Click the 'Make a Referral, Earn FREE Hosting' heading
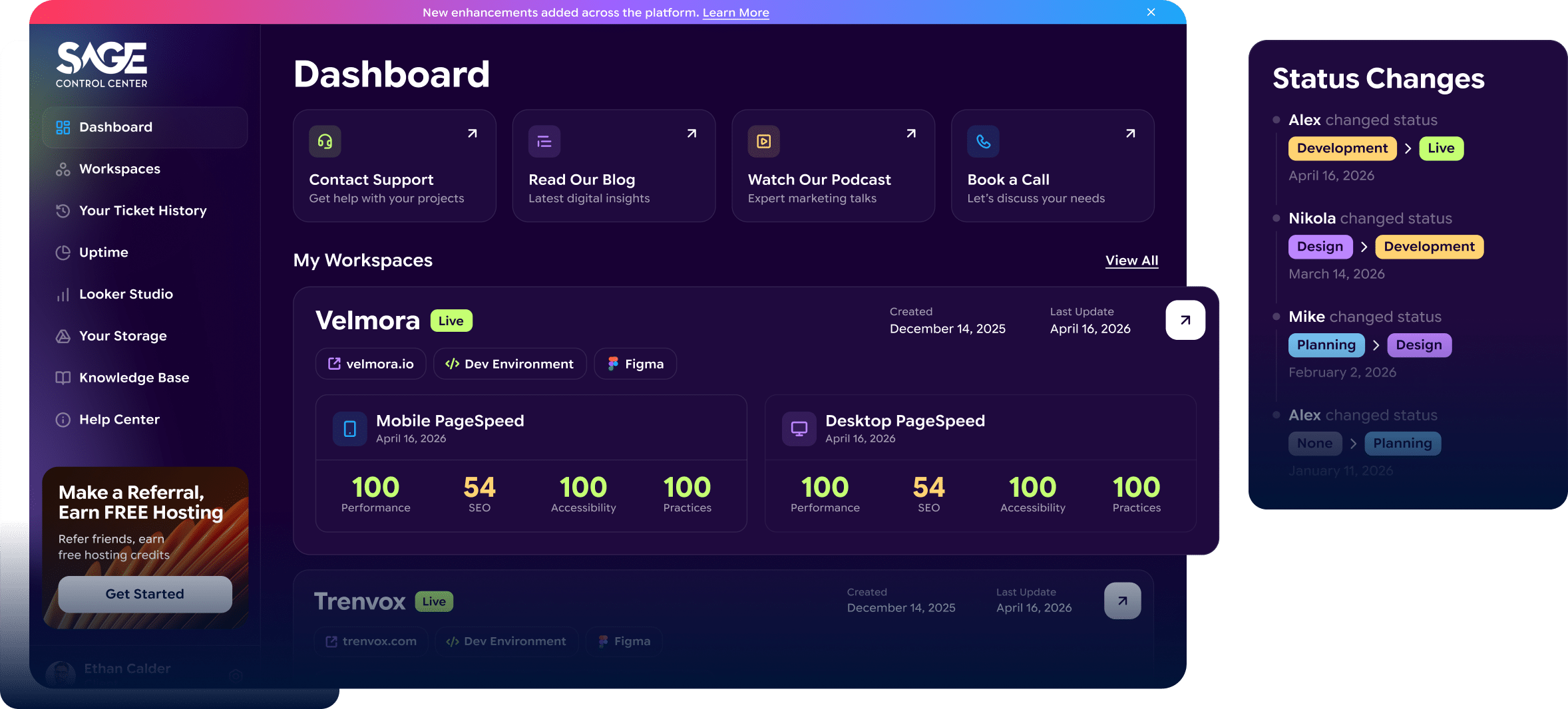 click(141, 502)
